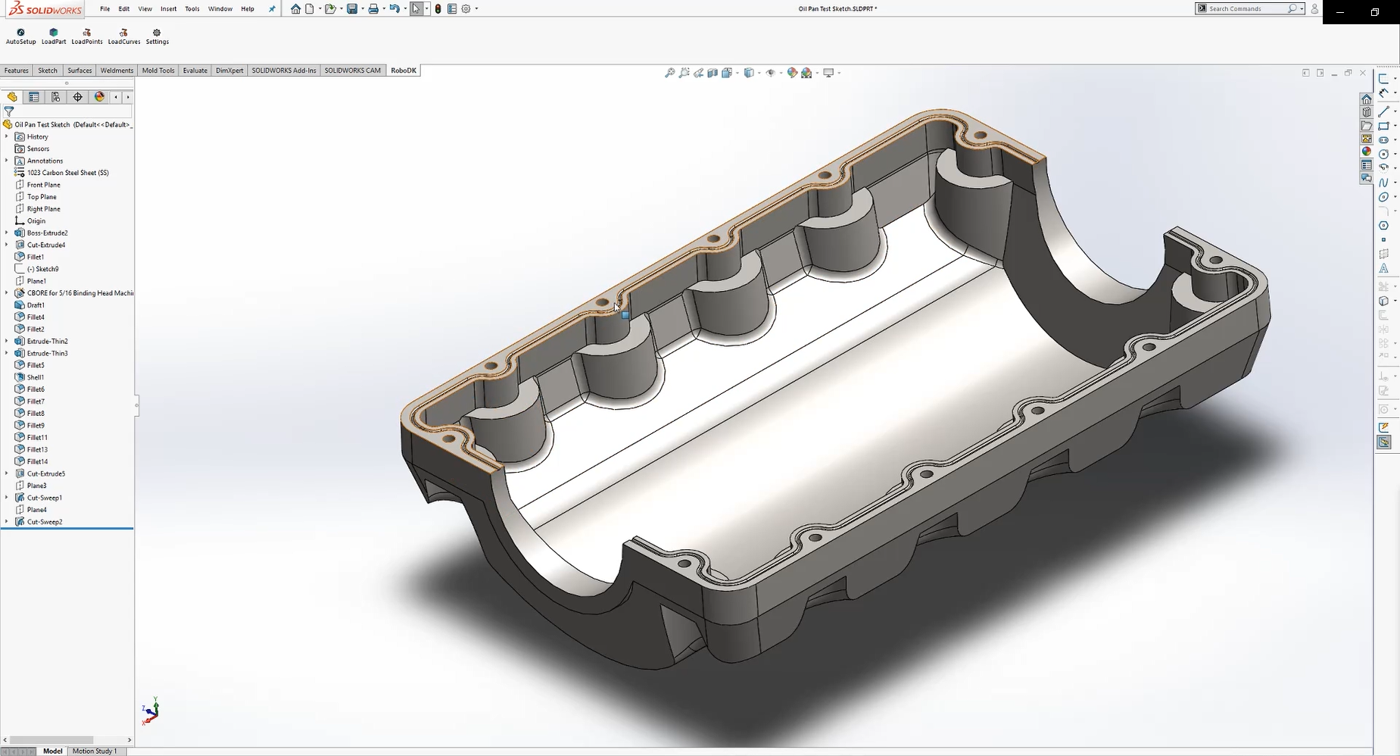Switch to the Sketch ribbon tab

tap(47, 70)
